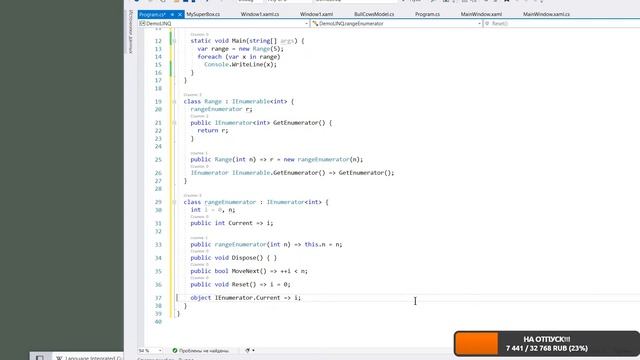This screenshot has height=360, width=640.
Task: Switch to the MySuperBox.cs tab
Action: point(203,14)
